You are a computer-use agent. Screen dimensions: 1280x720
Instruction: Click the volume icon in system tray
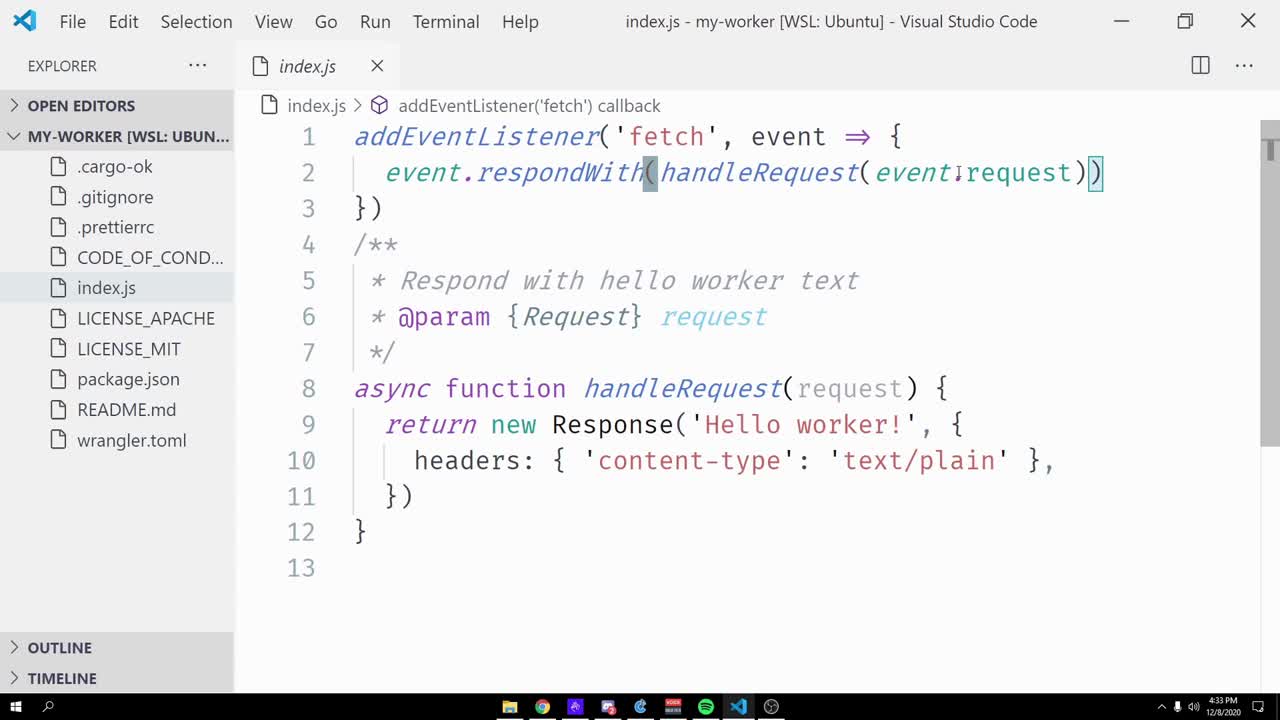click(x=1193, y=706)
